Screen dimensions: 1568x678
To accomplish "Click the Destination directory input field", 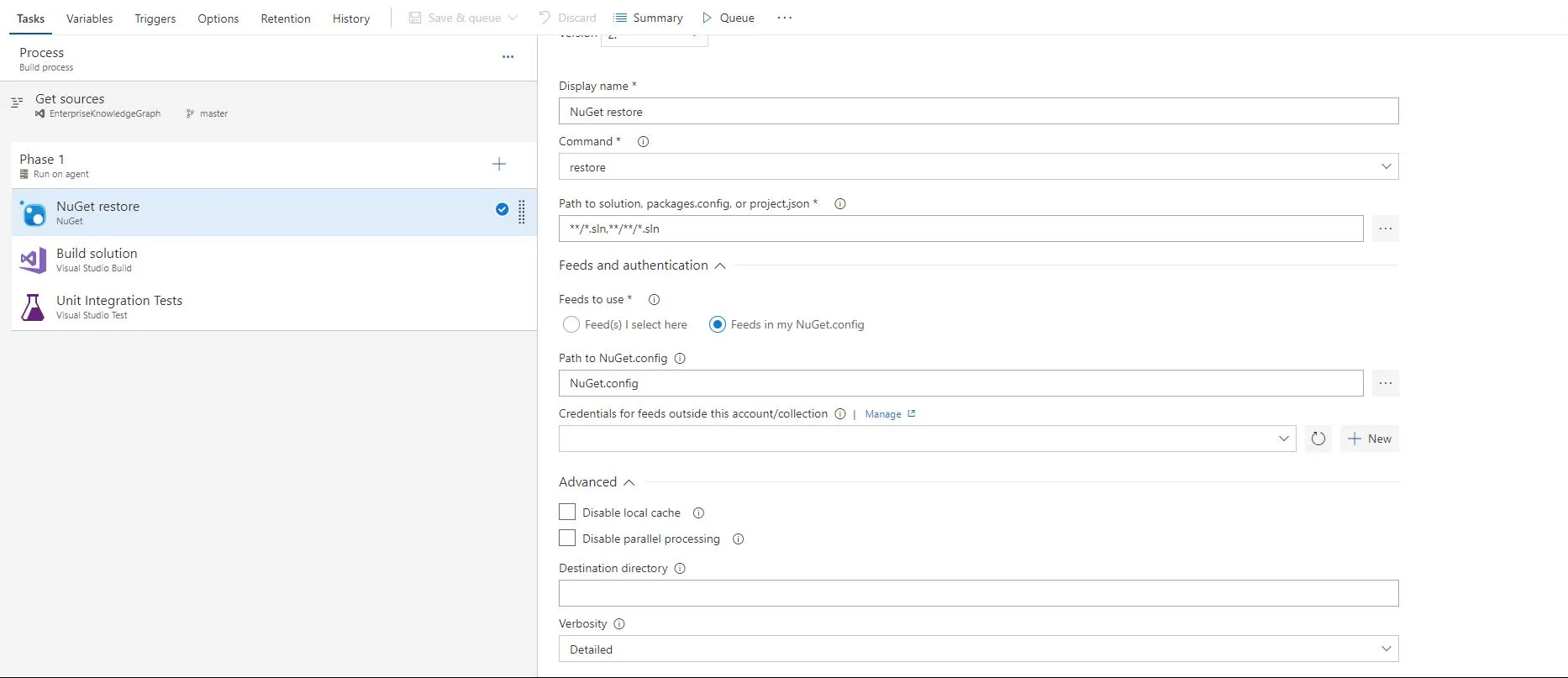I will pyautogui.click(x=978, y=593).
